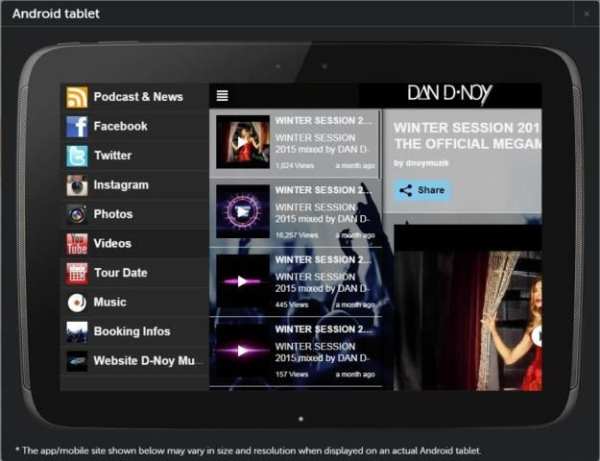600x461 pixels.
Task: Click the YouTube Videos icon
Action: [77, 244]
